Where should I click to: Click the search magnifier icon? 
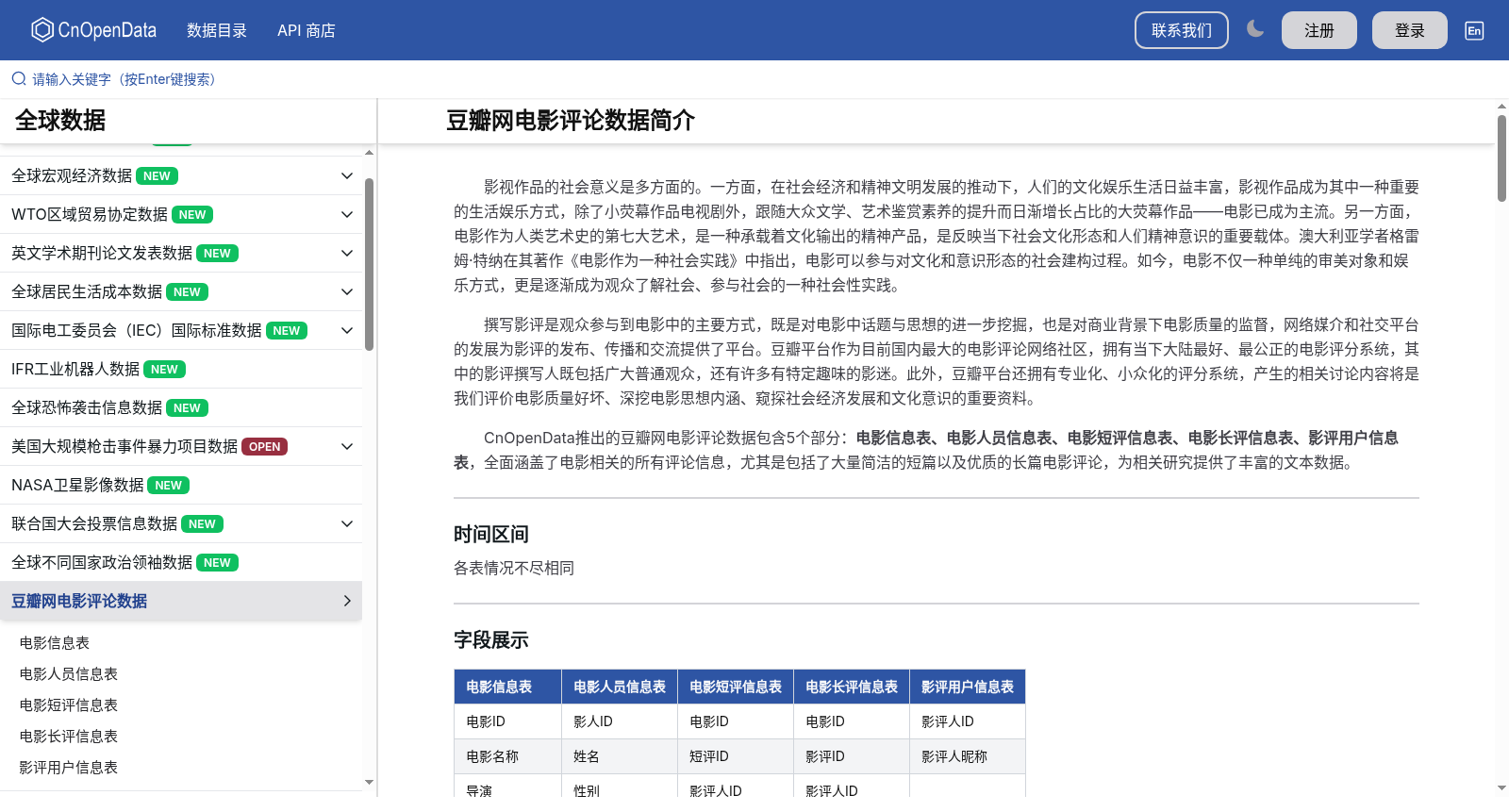(x=19, y=79)
